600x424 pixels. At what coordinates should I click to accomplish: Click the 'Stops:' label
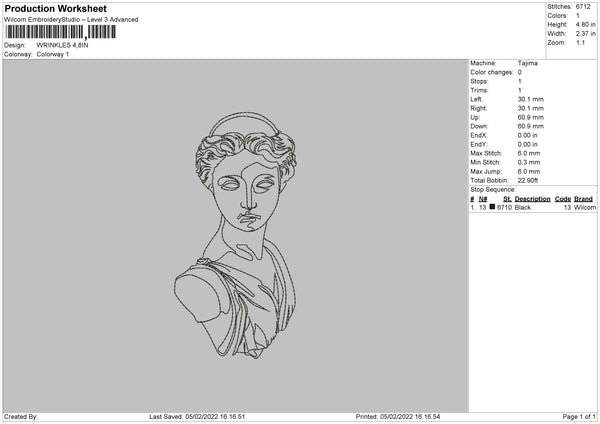479,82
